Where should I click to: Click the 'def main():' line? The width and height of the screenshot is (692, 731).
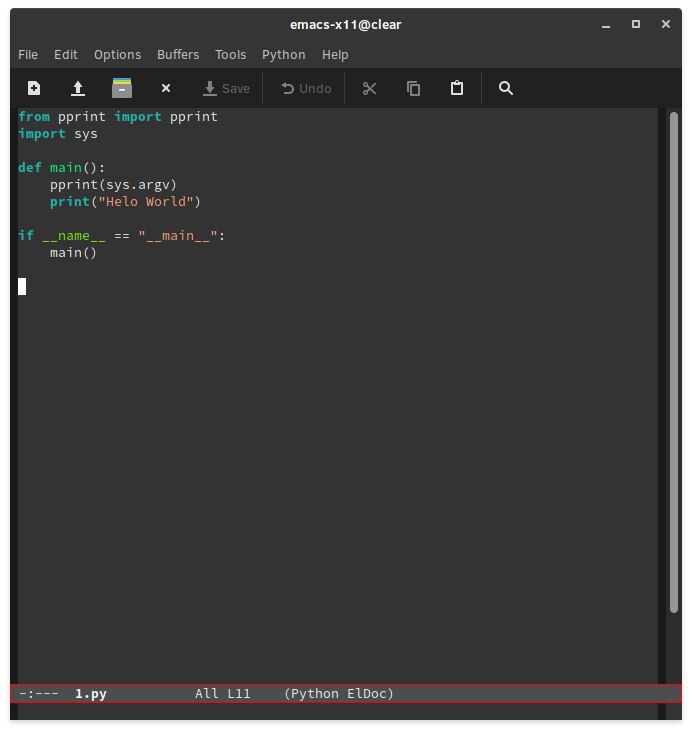tap(62, 168)
